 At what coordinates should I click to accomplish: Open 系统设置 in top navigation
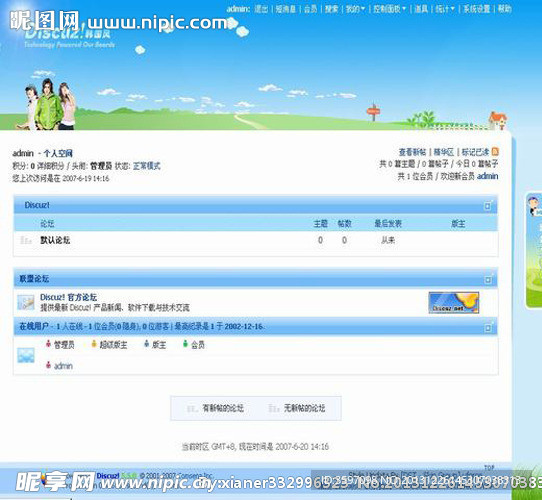coord(477,9)
